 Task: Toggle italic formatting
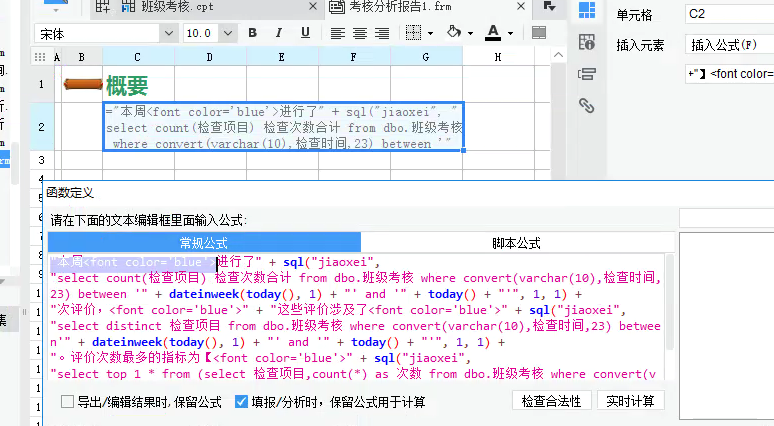tap(279, 33)
